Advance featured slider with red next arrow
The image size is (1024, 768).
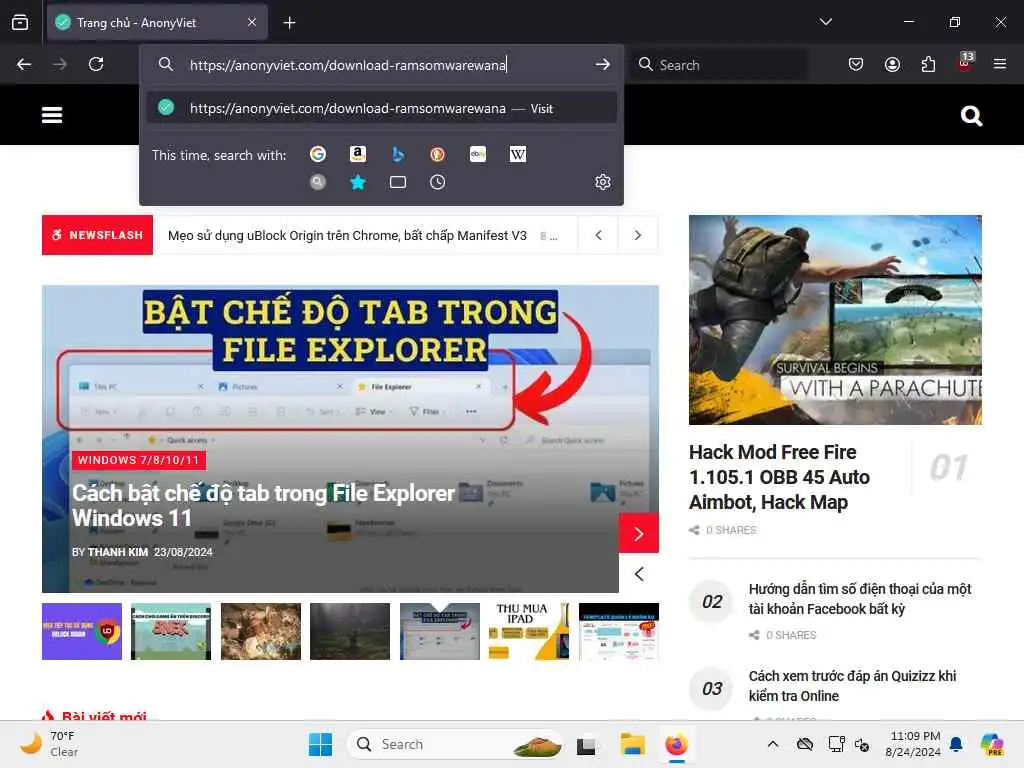tap(639, 534)
